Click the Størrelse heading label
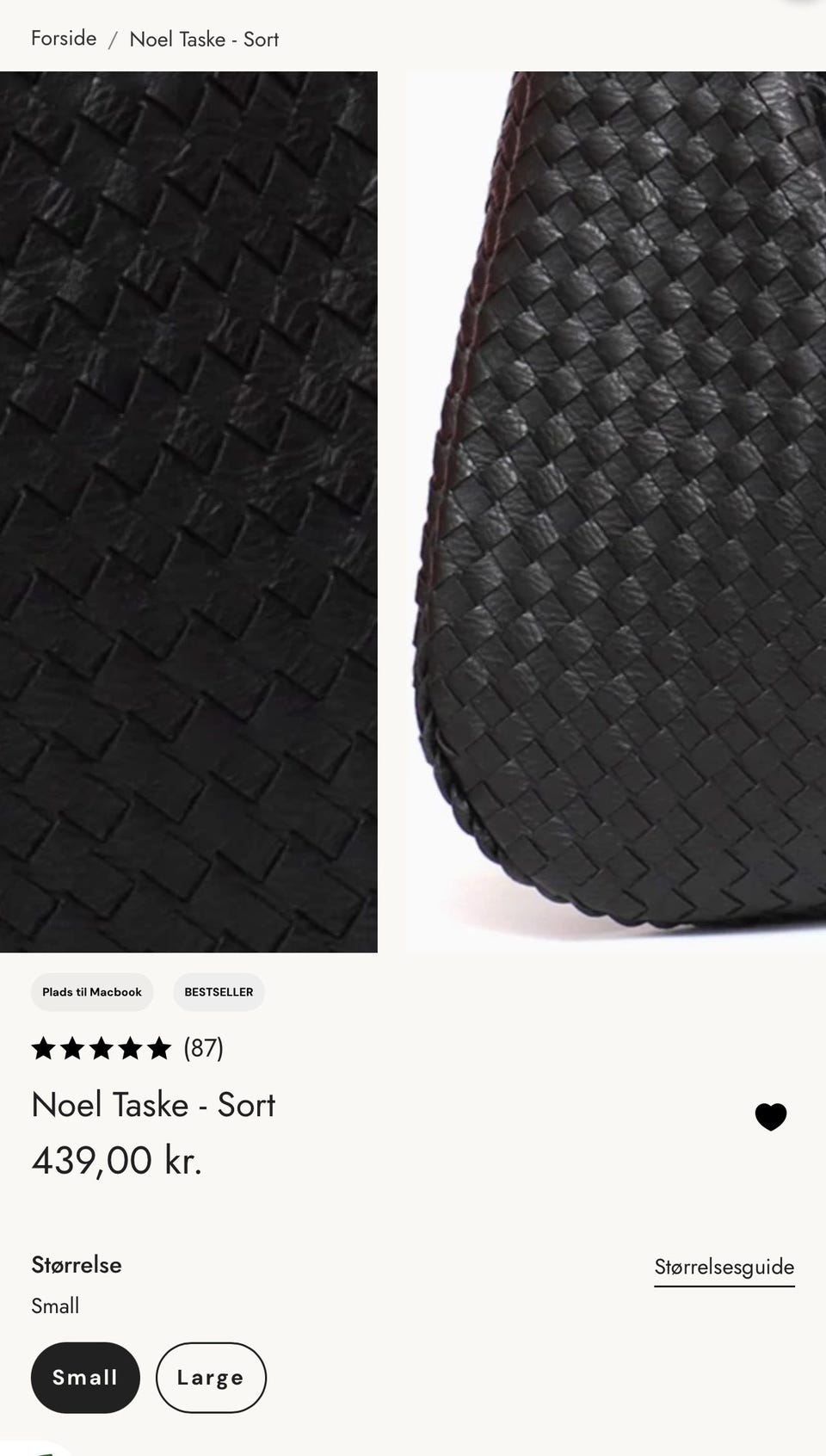The height and width of the screenshot is (1456, 826). (x=77, y=1265)
